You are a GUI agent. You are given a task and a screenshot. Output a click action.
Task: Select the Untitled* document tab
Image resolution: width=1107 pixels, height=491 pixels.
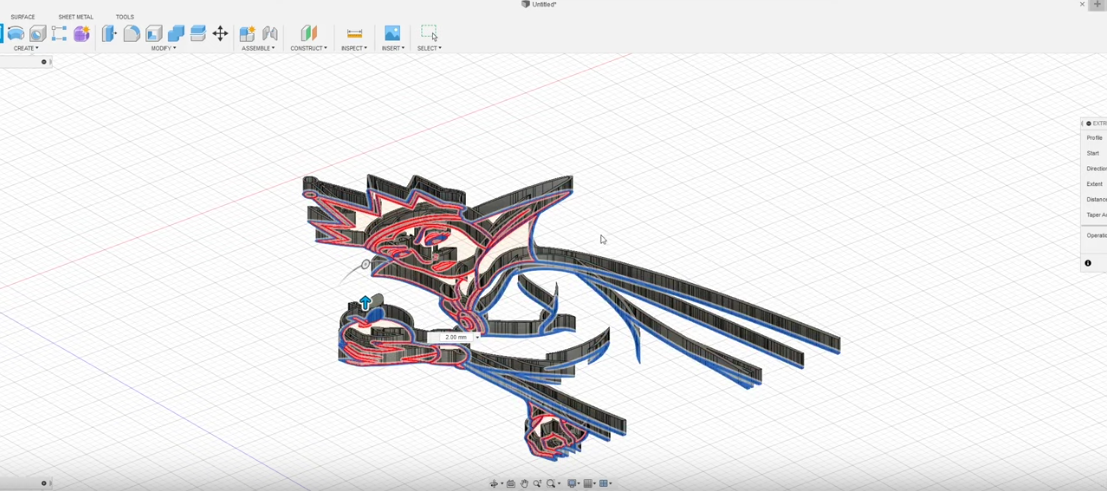coord(539,4)
